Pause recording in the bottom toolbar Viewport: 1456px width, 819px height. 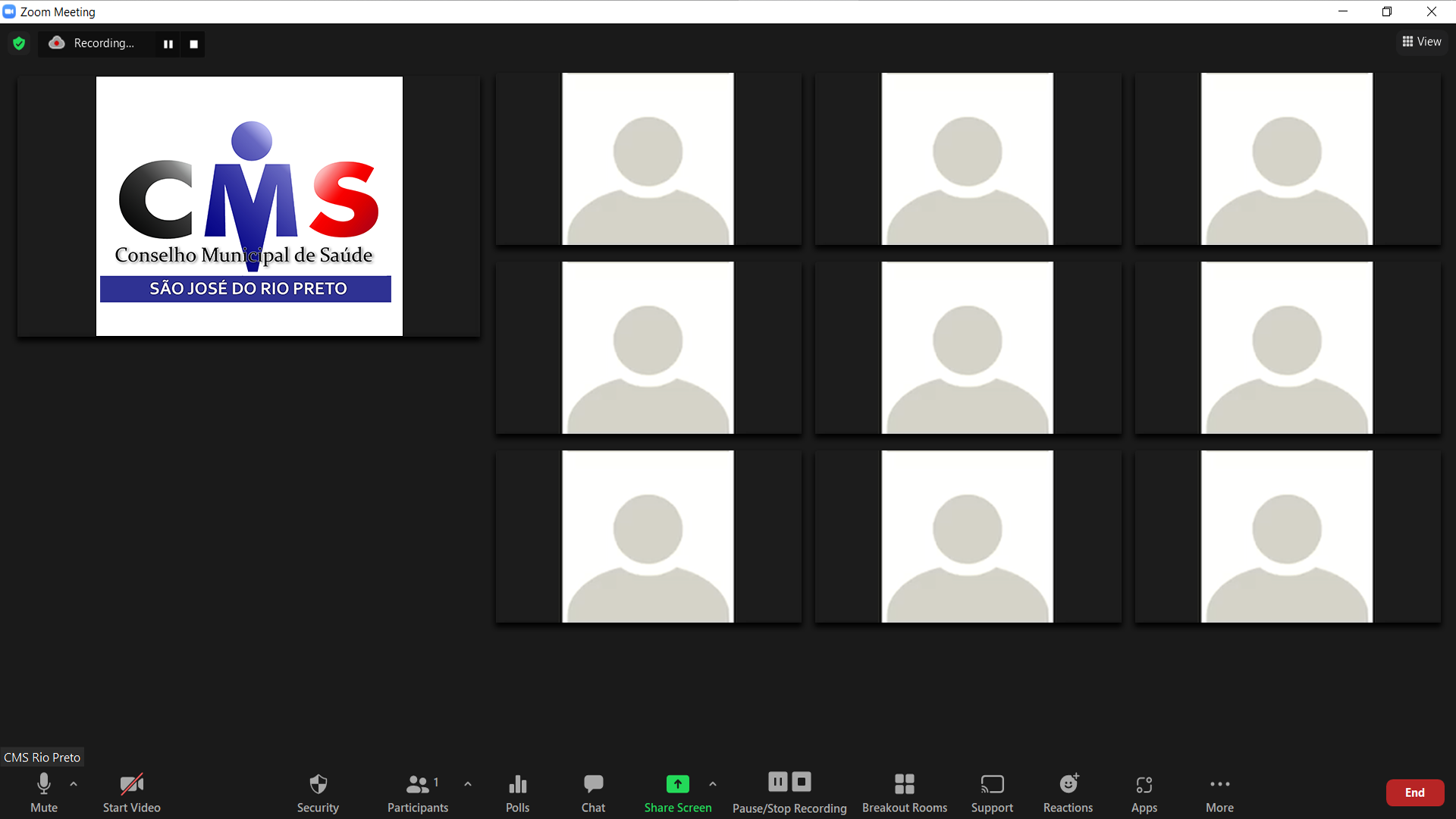(x=778, y=782)
